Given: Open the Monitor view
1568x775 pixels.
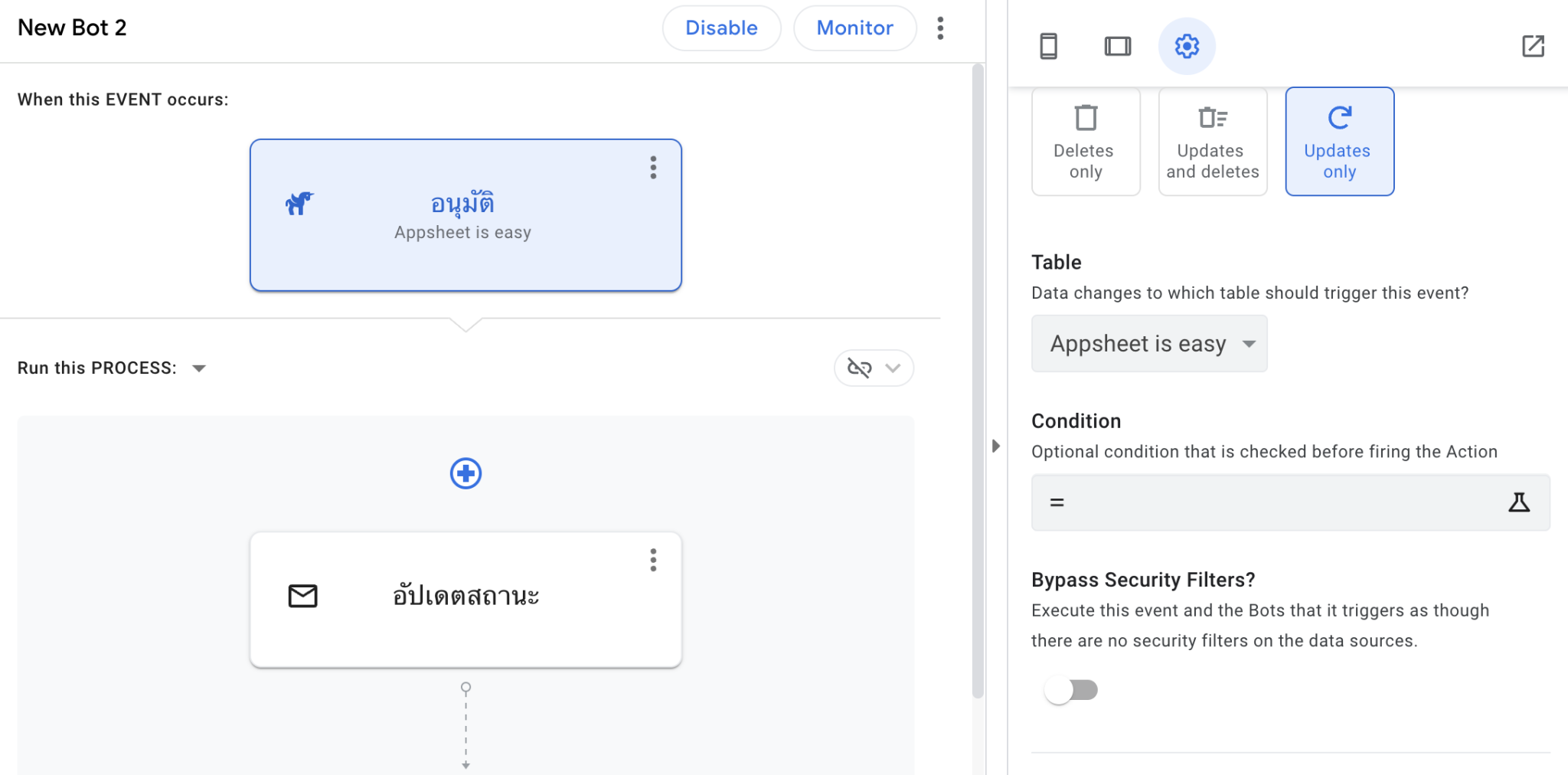Looking at the screenshot, I should [854, 28].
